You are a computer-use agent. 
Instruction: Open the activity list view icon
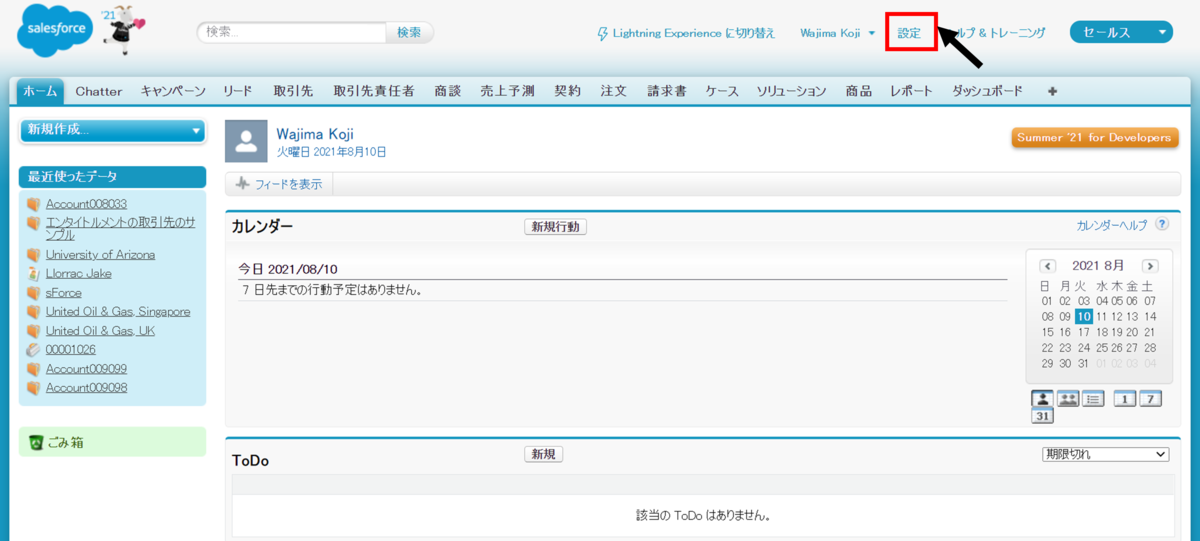click(x=1094, y=399)
